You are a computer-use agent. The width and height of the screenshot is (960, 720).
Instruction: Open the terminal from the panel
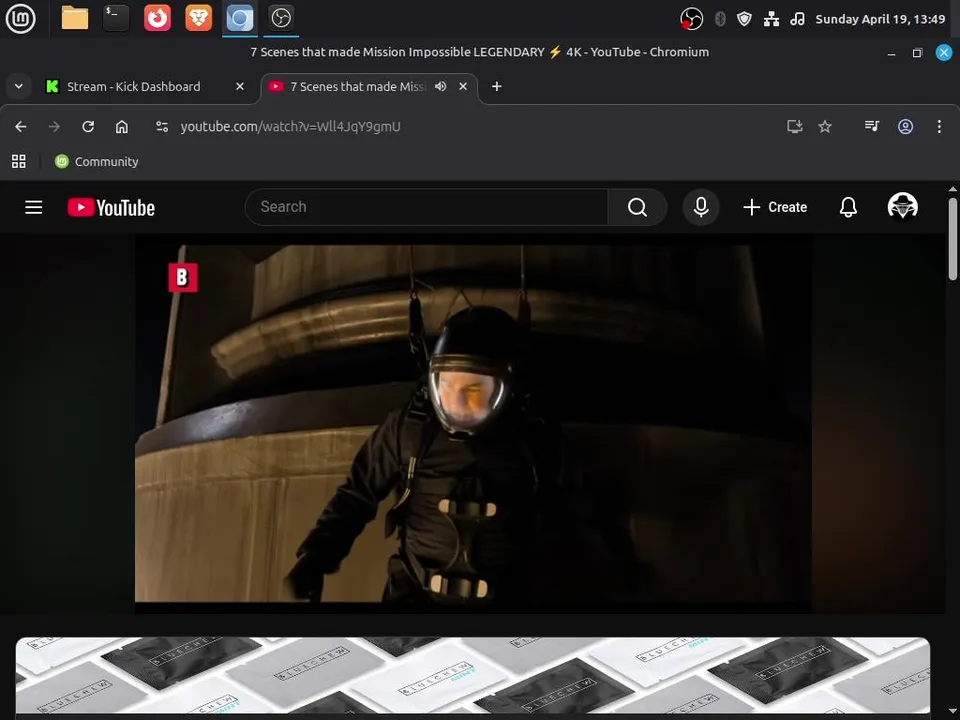pyautogui.click(x=116, y=18)
